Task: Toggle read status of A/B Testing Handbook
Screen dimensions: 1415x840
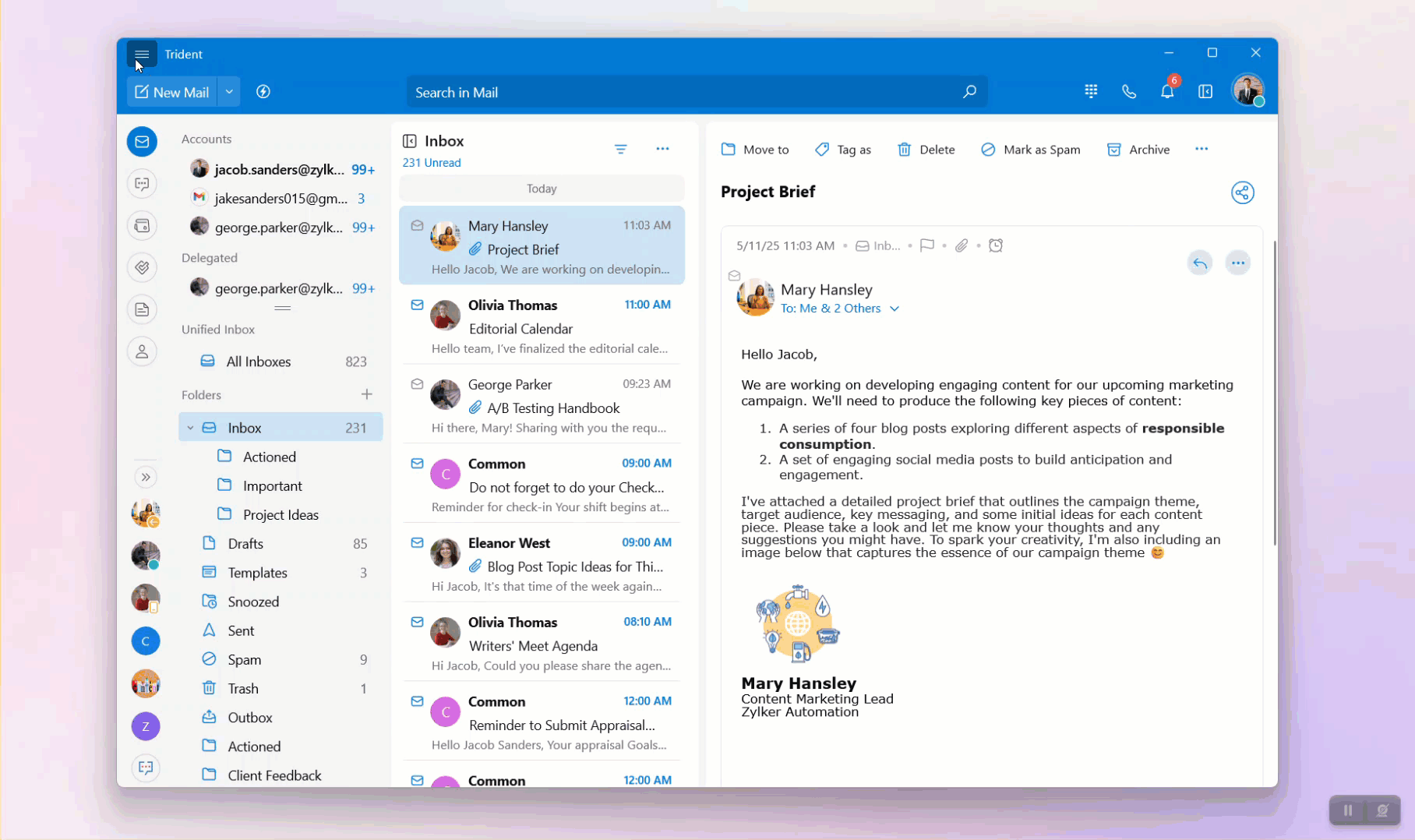Action: 417,384
